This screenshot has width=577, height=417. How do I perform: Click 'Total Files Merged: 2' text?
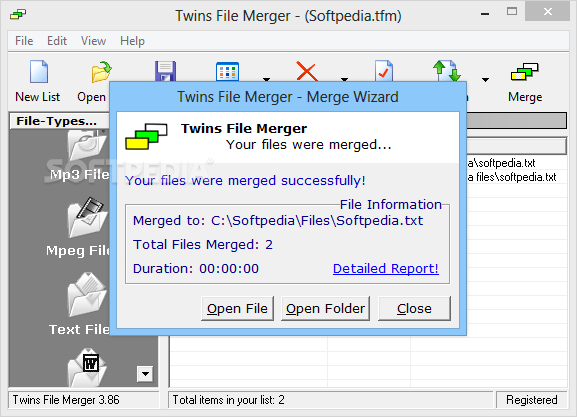pyautogui.click(x=203, y=244)
